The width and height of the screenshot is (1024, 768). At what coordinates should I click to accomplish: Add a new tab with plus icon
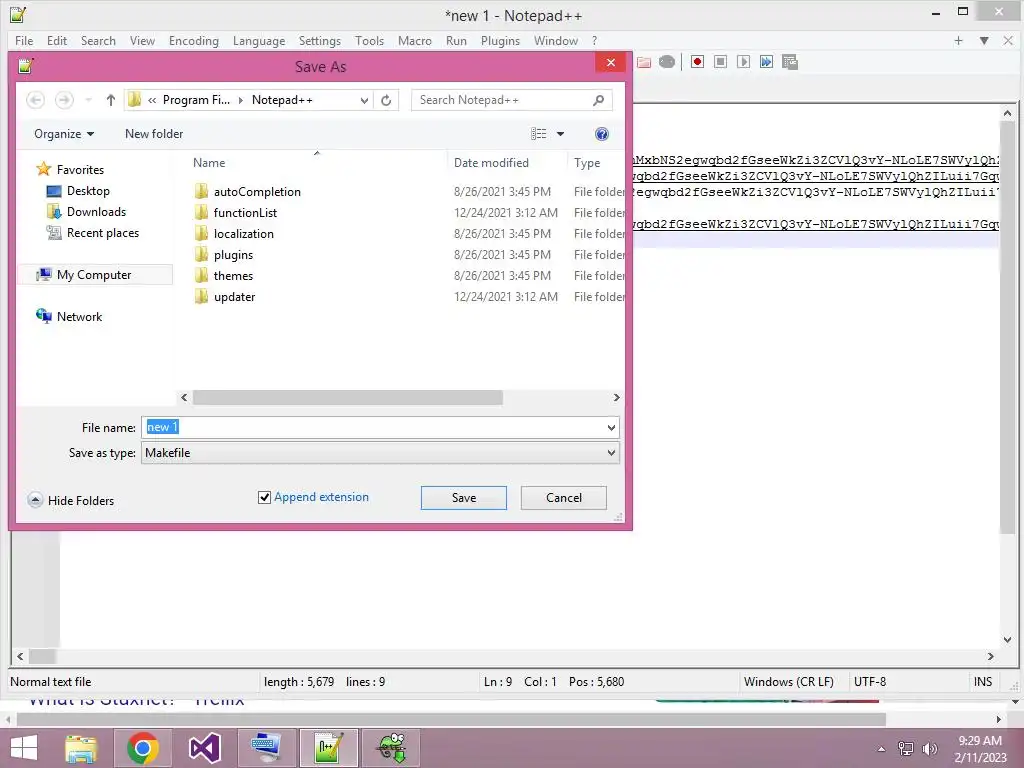[958, 40]
